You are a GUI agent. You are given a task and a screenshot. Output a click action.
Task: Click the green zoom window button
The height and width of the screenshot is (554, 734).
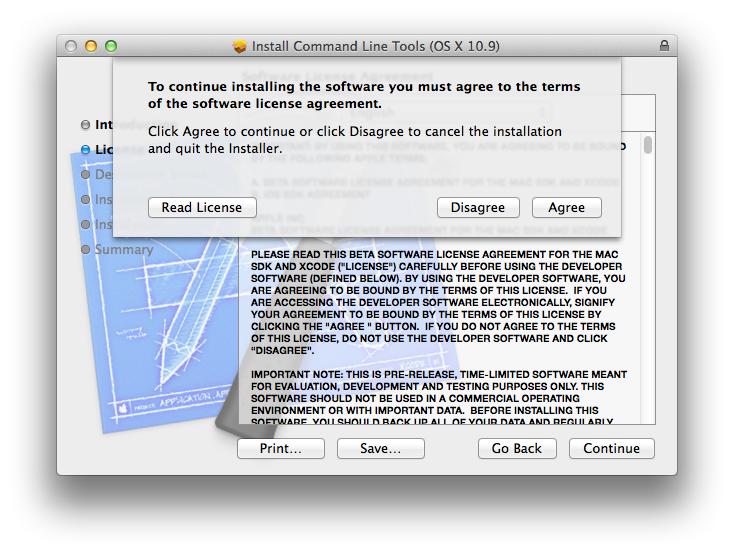pos(111,46)
